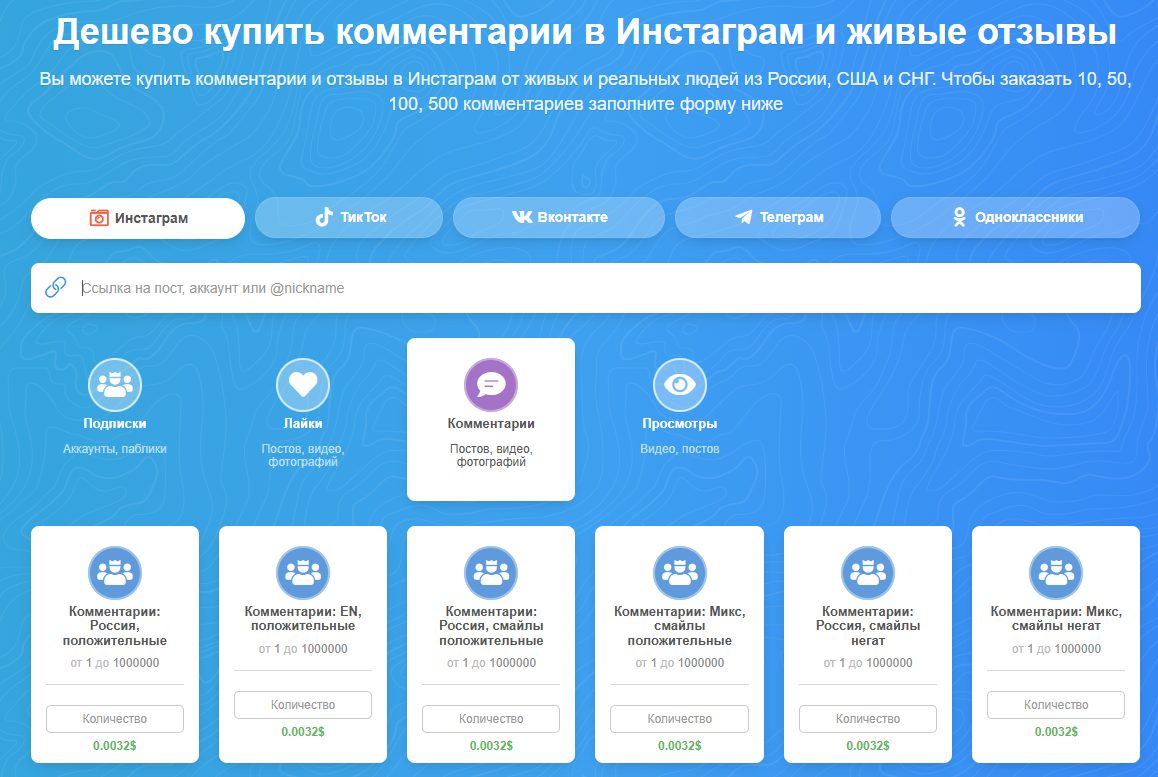This screenshot has width=1158, height=777.
Task: Open the Телеграм tab
Action: click(778, 217)
